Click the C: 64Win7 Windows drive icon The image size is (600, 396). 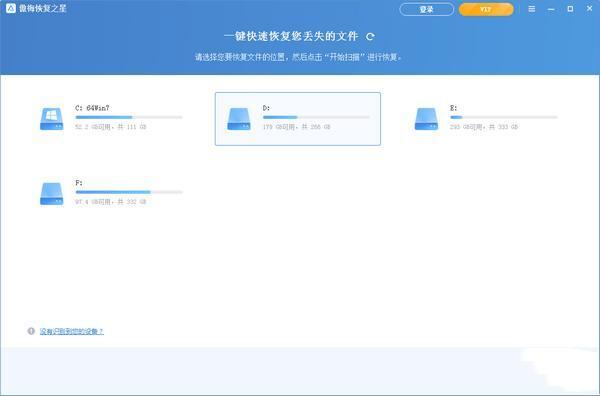tap(52, 119)
